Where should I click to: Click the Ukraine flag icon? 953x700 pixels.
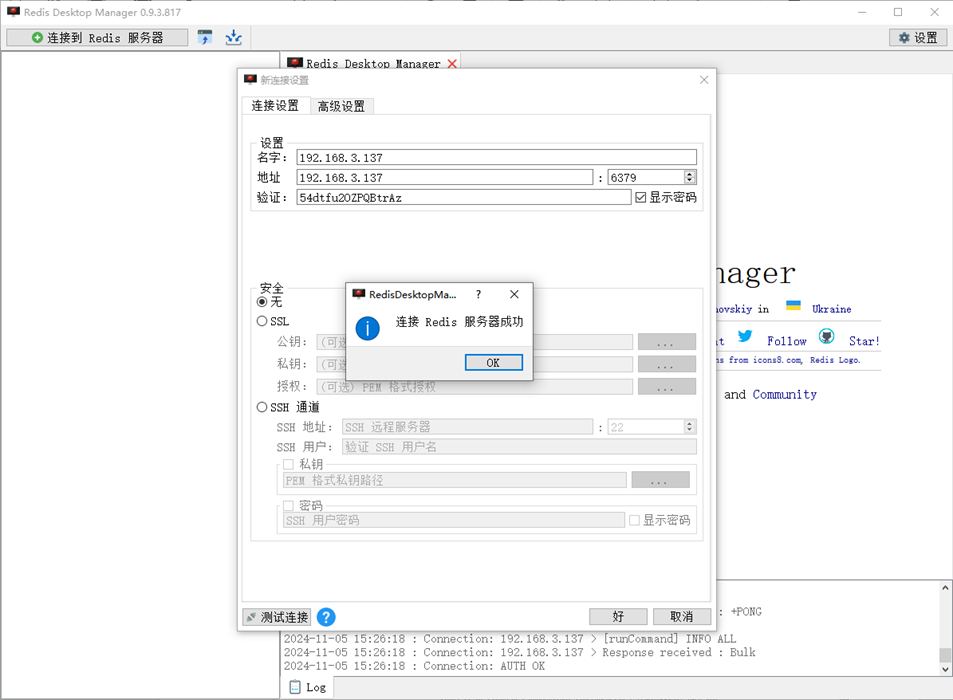[793, 305]
